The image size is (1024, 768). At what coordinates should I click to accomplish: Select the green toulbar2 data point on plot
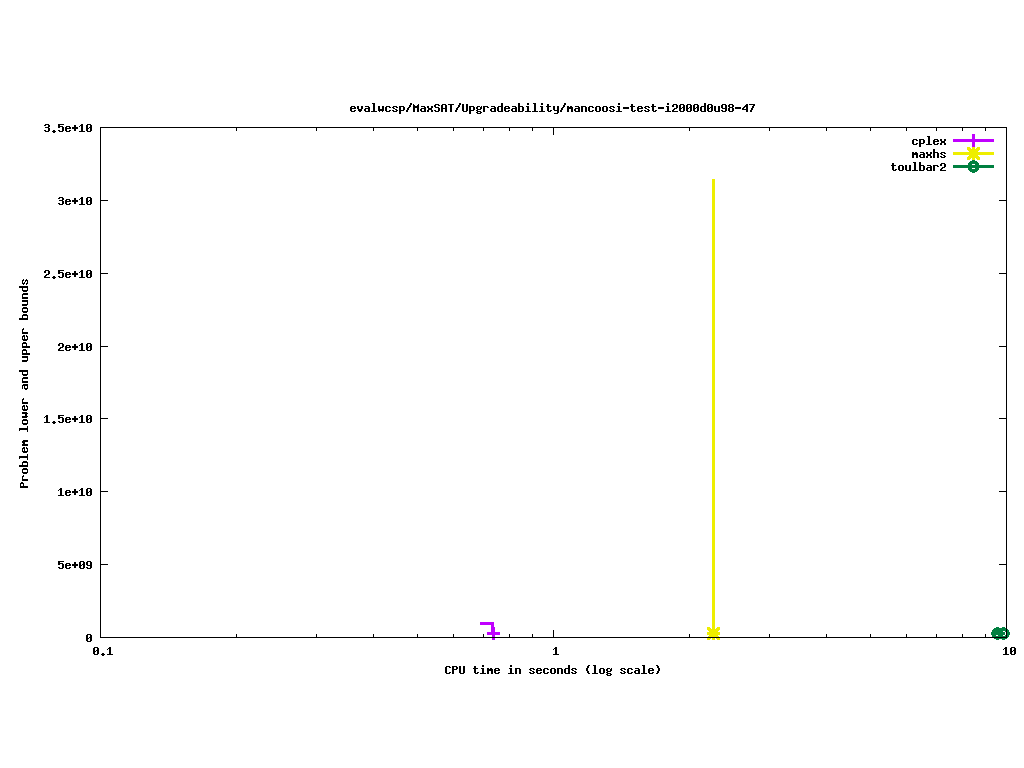(x=1000, y=633)
